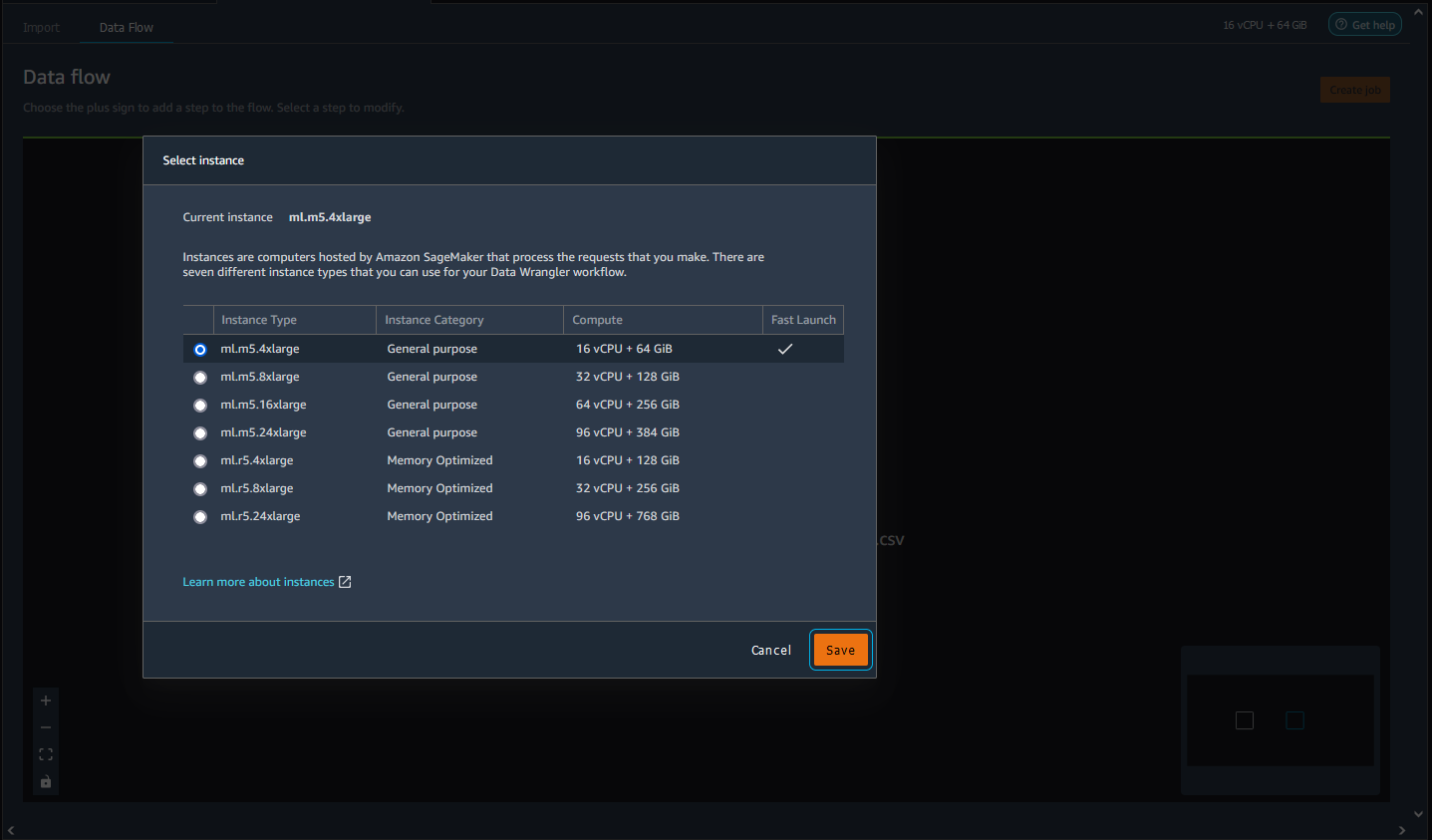Cancel the instance selection dialog
This screenshot has width=1432, height=840.
pos(770,649)
